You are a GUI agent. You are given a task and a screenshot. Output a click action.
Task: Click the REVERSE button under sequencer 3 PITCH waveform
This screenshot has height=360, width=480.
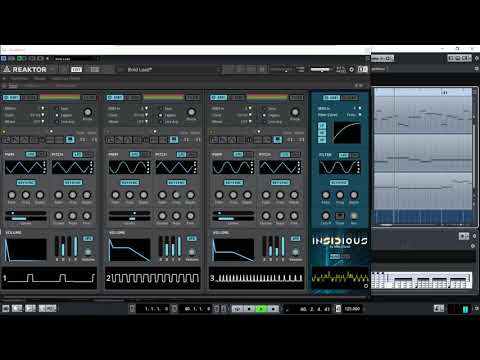[x=280, y=183]
